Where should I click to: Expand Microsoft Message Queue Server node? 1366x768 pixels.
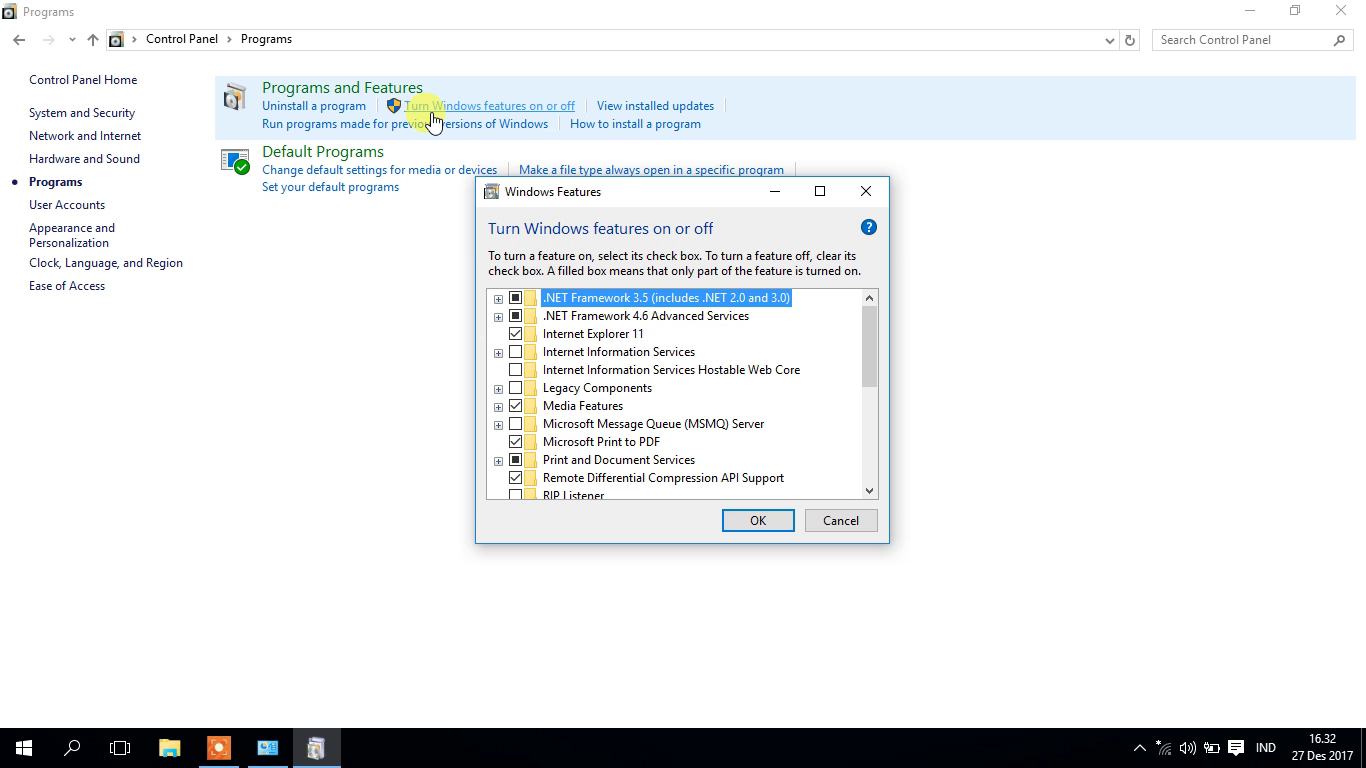tap(498, 424)
